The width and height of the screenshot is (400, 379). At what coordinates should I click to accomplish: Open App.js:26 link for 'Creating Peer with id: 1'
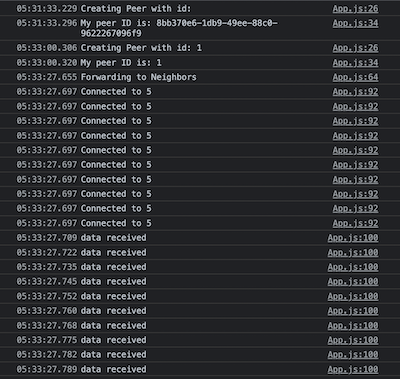(355, 48)
